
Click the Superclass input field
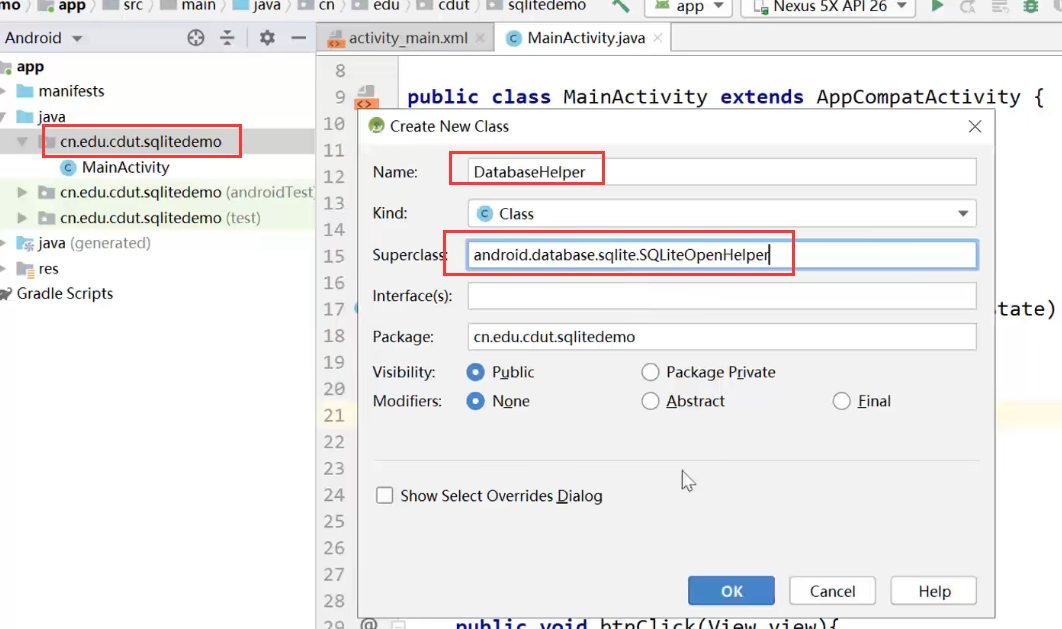coord(722,255)
